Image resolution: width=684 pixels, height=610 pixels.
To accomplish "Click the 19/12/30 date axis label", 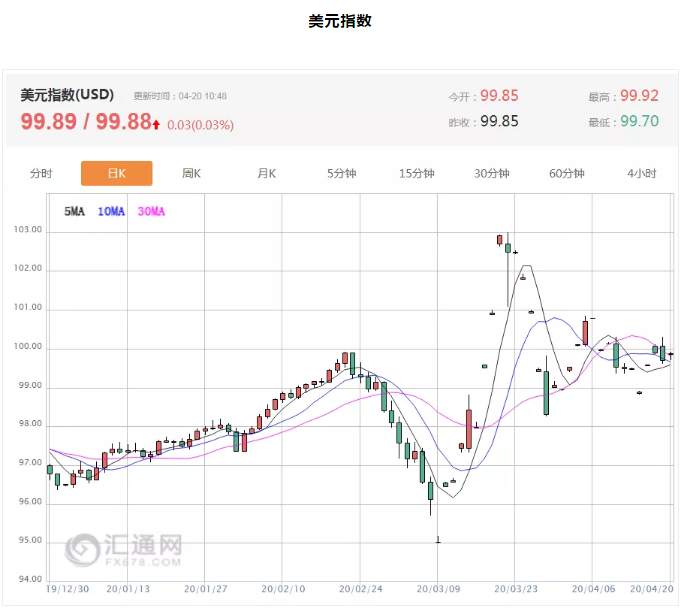I will coord(67,589).
